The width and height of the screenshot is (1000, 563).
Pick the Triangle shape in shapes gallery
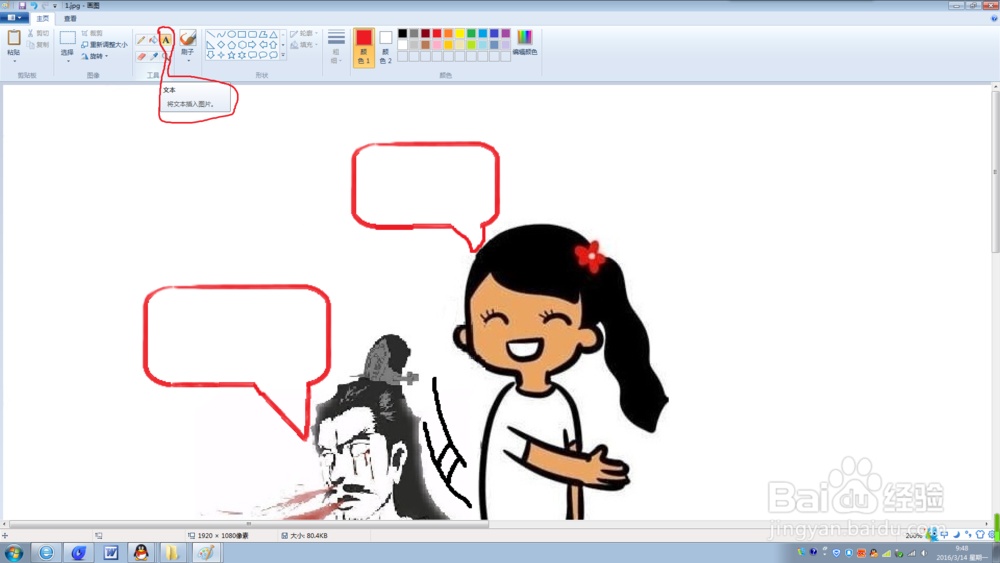pyautogui.click(x=274, y=34)
